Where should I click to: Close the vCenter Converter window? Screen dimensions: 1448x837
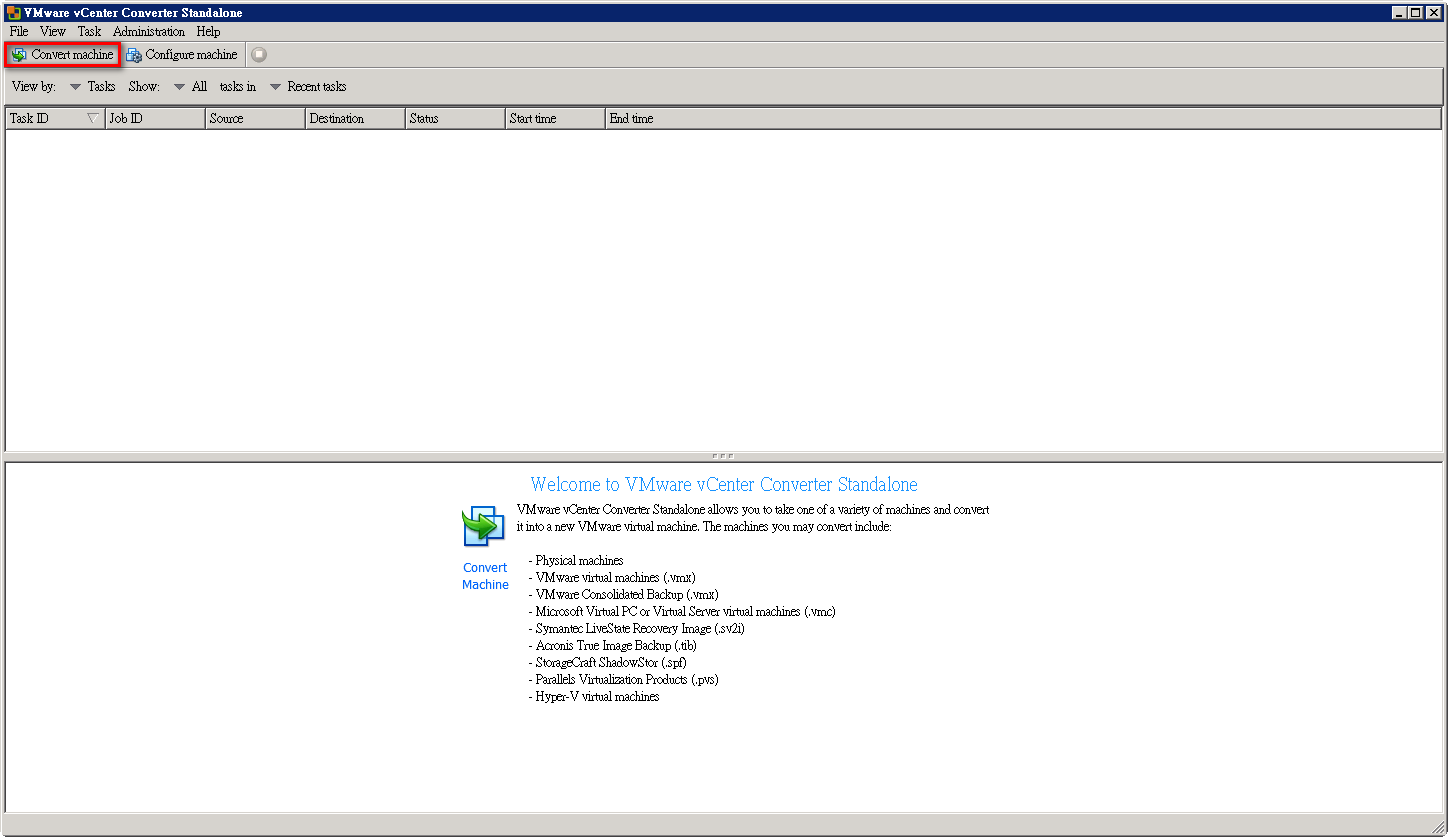[x=1433, y=13]
